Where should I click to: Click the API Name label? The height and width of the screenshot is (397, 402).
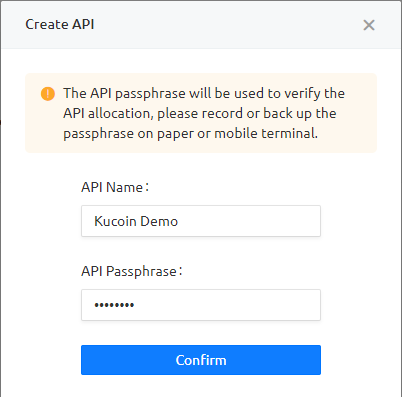pos(115,187)
